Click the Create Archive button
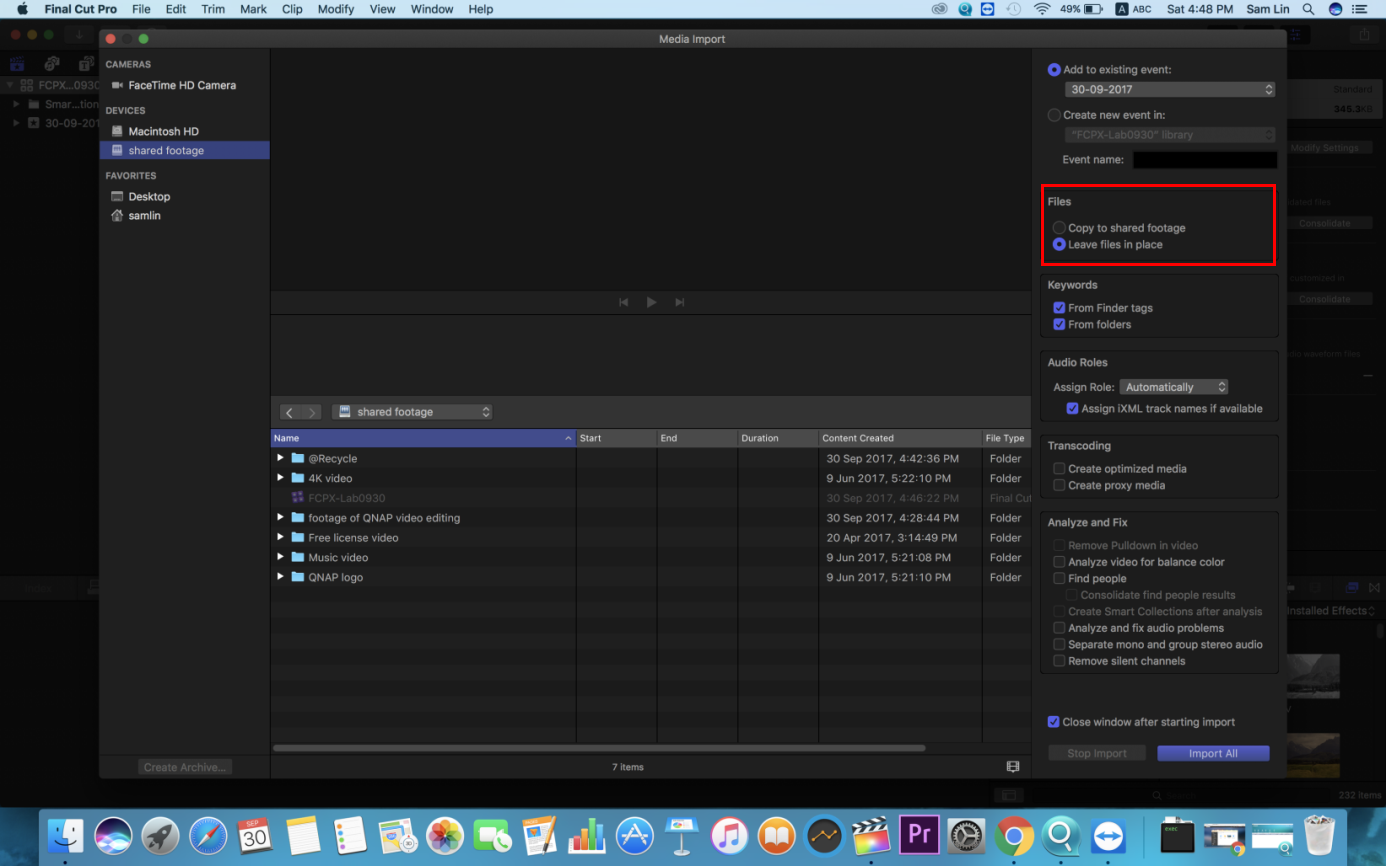Viewport: 1386px width, 866px height. (x=185, y=767)
